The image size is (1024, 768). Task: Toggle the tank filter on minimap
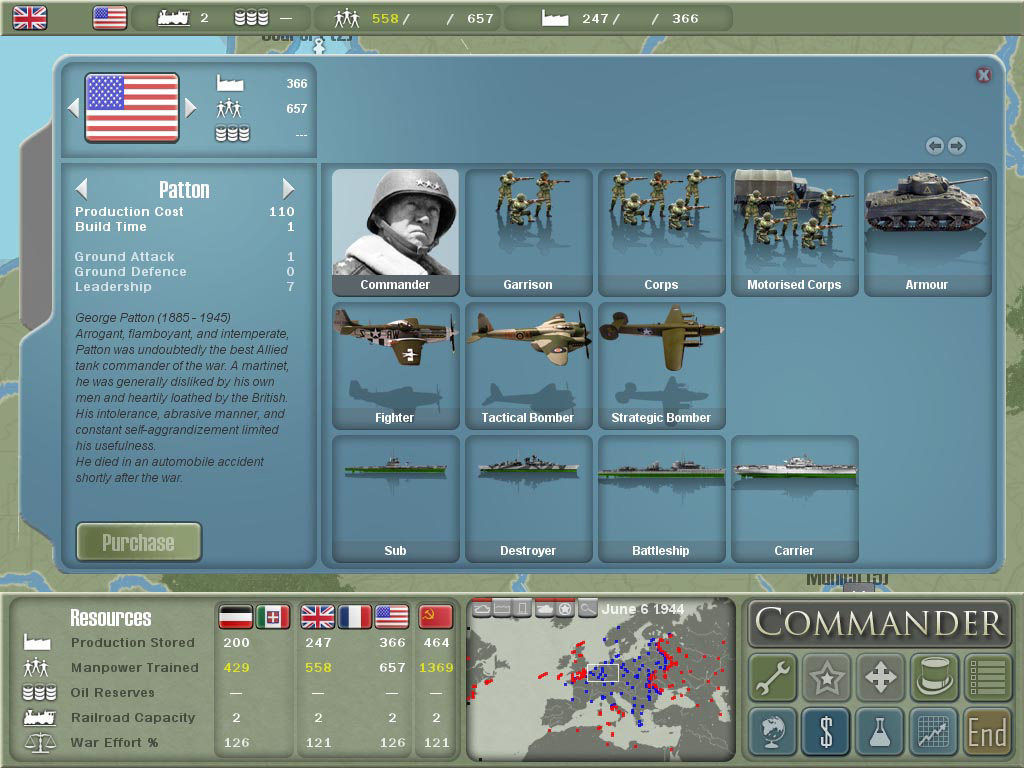tap(544, 608)
